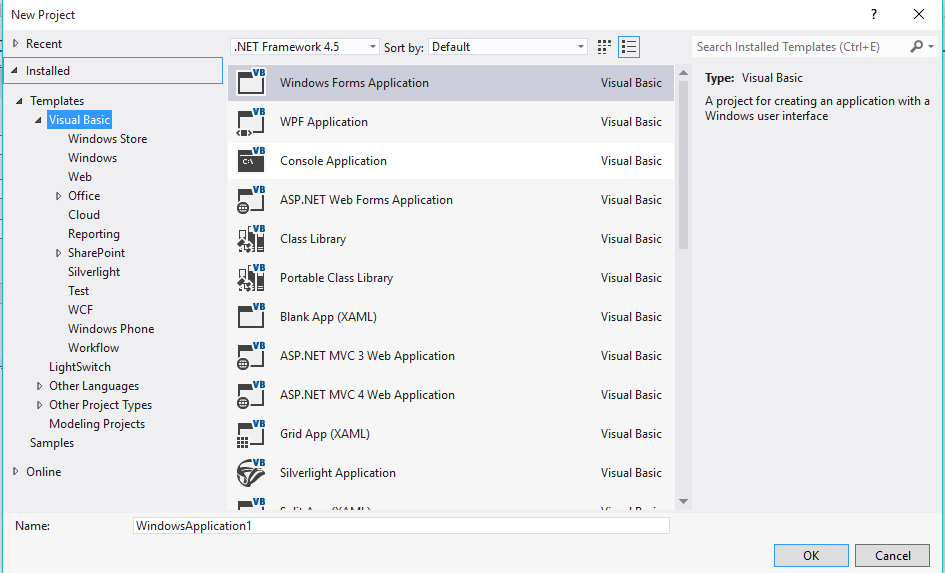This screenshot has width=945, height=573.
Task: Select the "Grid App (XAML)" row text
Action: [x=325, y=434]
